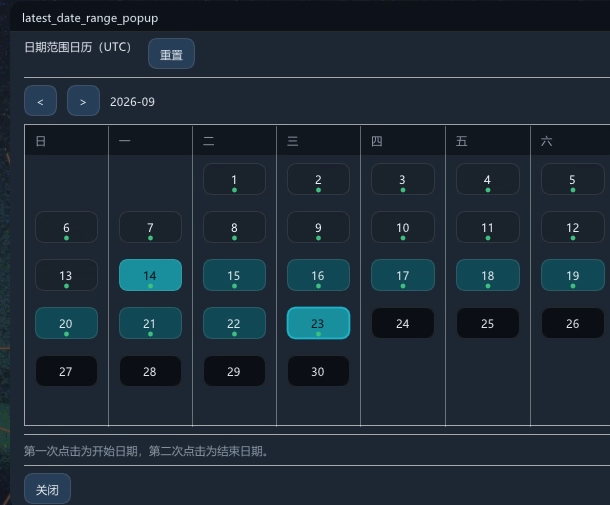This screenshot has width=610, height=505.
Task: Select September 1 on the calendar
Action: (234, 179)
